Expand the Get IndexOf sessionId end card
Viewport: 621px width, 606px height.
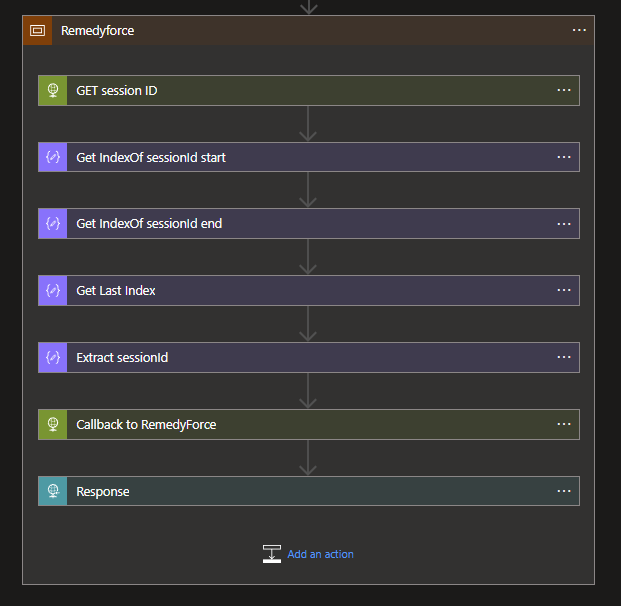click(309, 223)
